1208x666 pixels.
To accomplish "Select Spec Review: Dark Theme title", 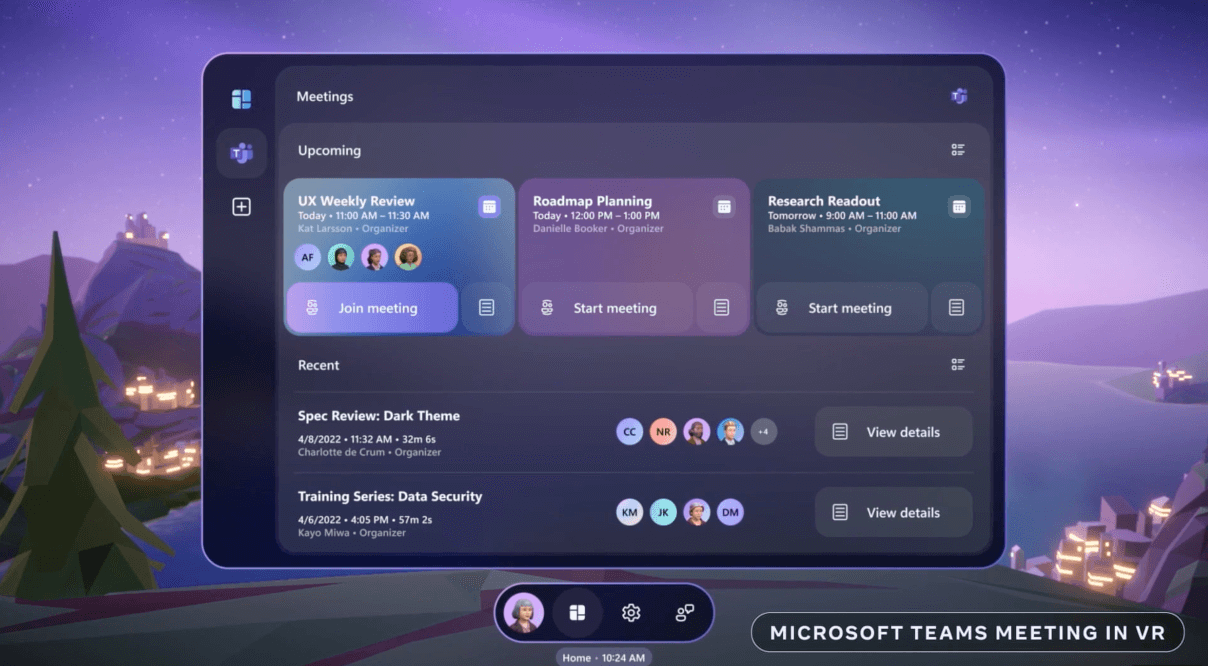I will click(379, 416).
